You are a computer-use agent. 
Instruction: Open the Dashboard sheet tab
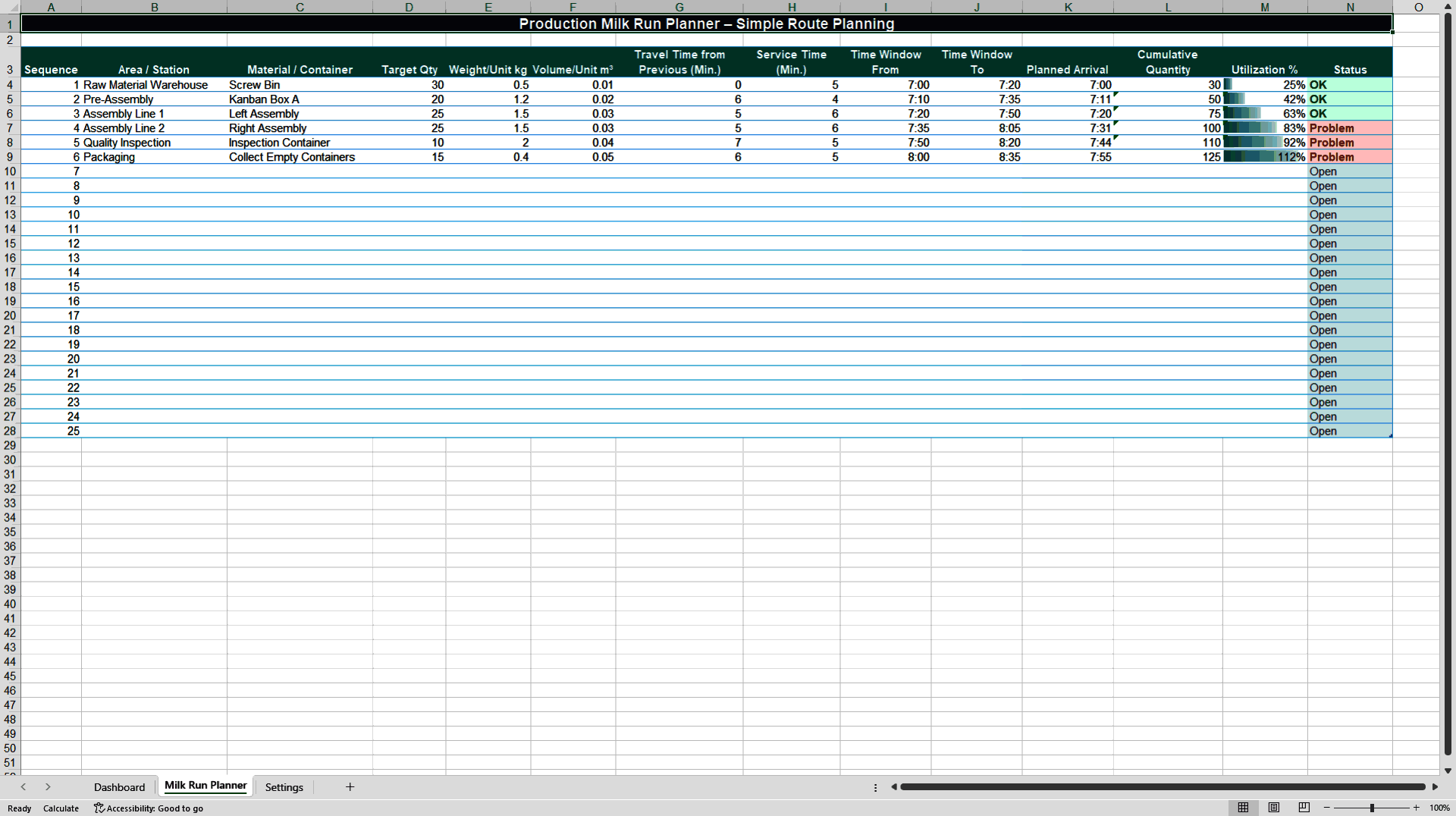[119, 786]
